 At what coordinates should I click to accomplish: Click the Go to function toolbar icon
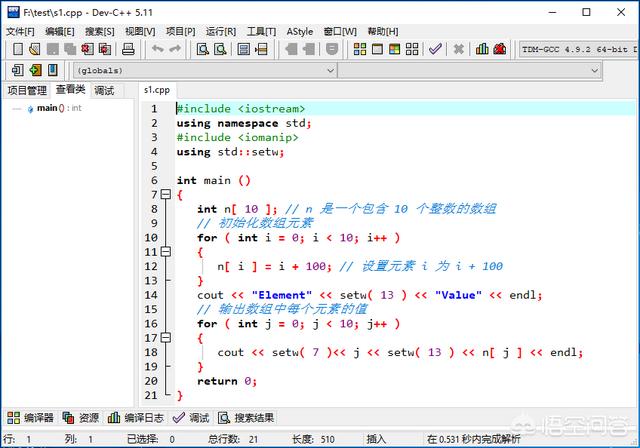tap(244, 49)
